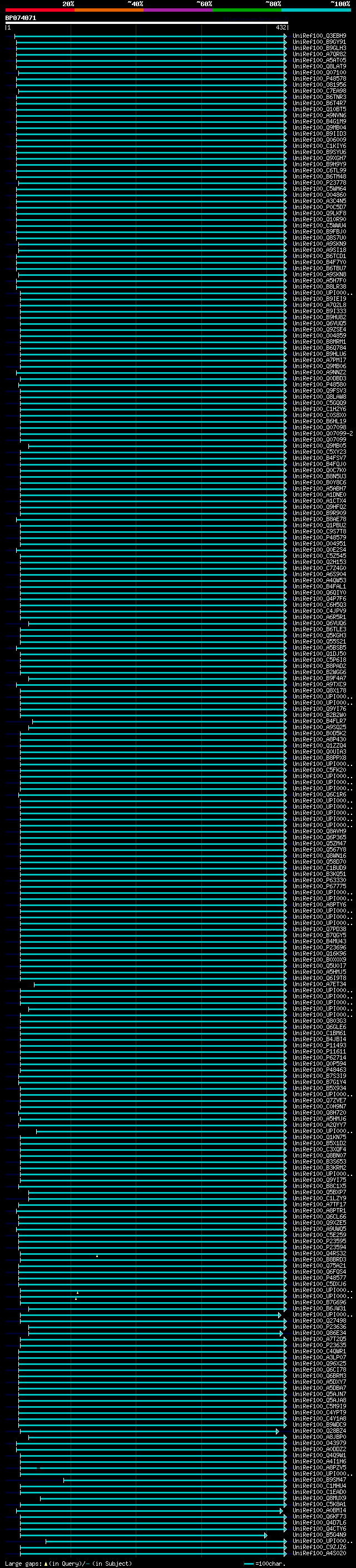The image size is (356, 1568).
Task: Open hit UniRef100_P48578
Action: [319, 78]
